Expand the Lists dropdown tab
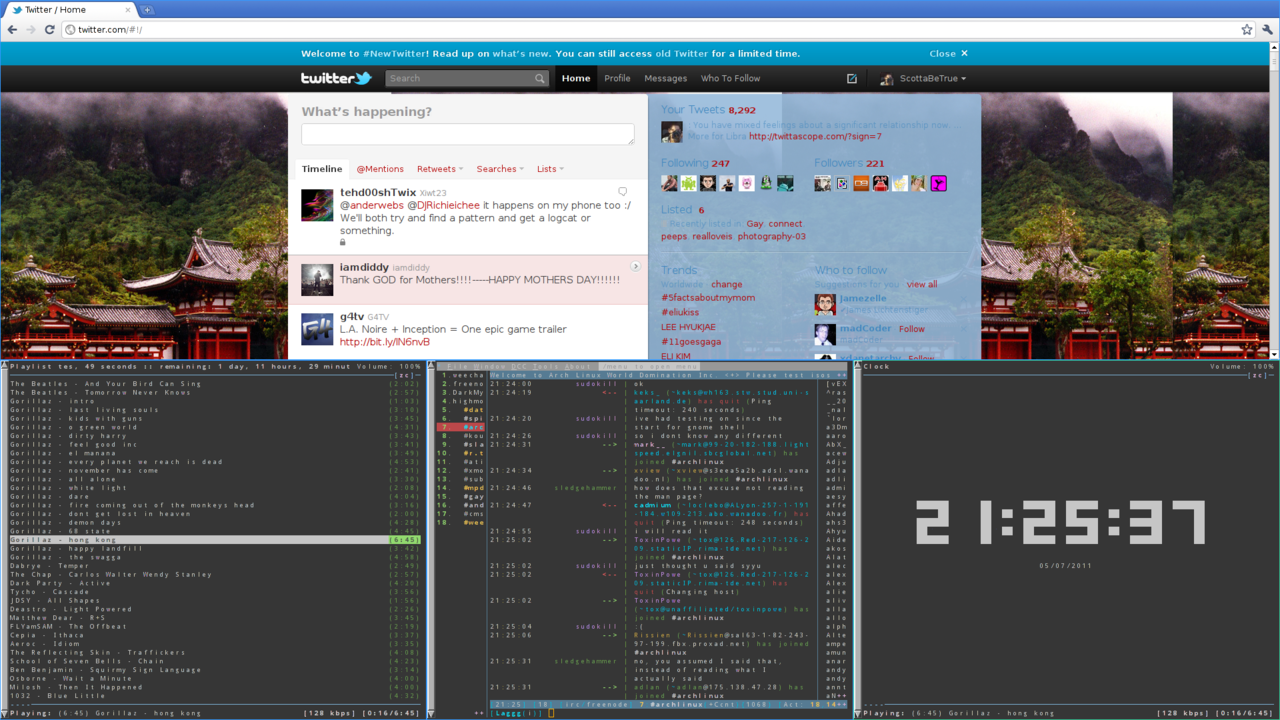This screenshot has height=720, width=1280. point(550,169)
